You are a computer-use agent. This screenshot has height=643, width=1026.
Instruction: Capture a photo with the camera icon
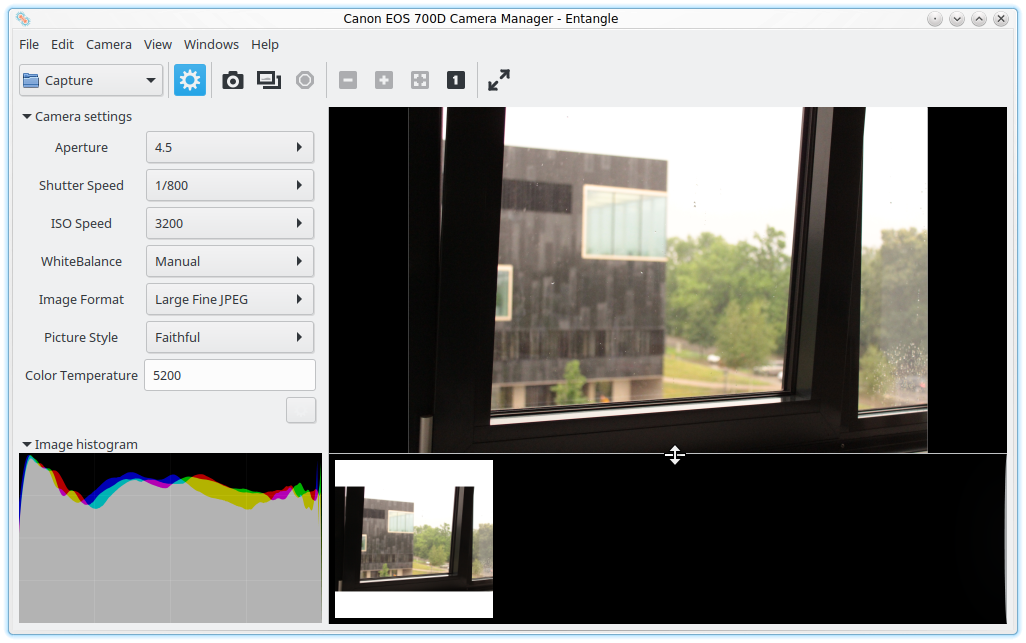(232, 81)
